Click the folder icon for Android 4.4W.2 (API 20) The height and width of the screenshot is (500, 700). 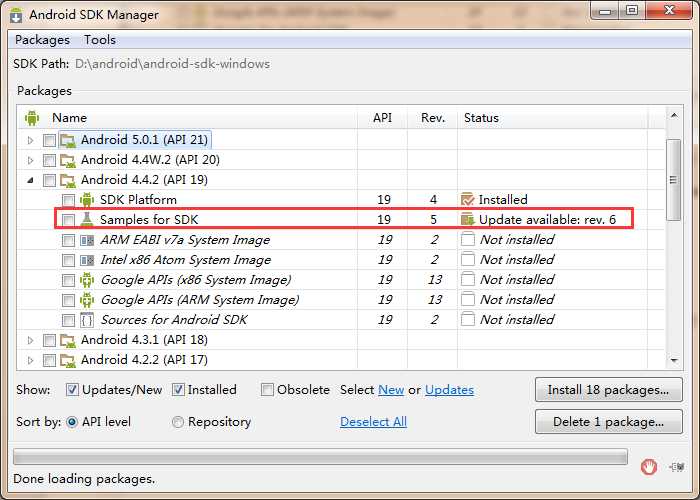(68, 160)
